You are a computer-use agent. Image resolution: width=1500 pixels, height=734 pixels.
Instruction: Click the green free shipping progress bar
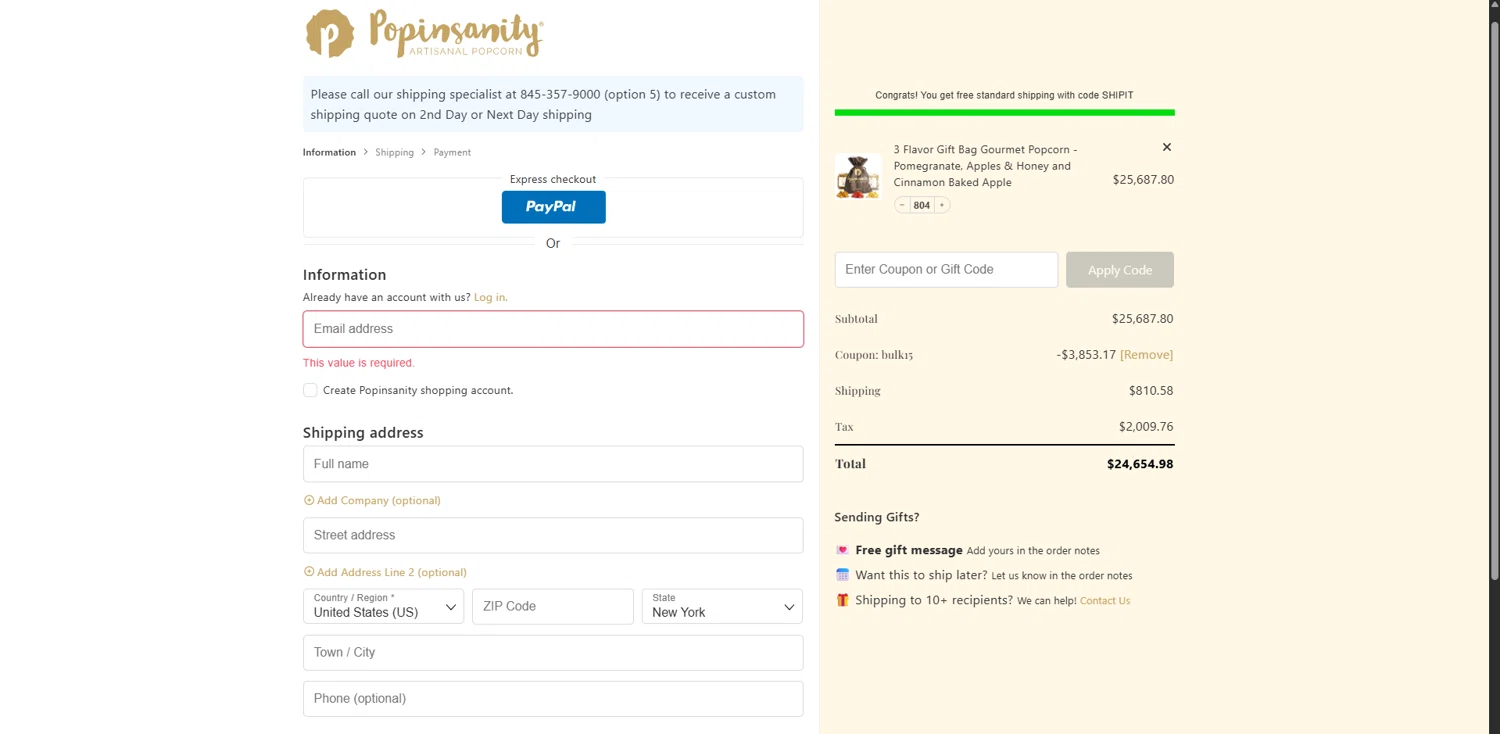tap(1004, 112)
